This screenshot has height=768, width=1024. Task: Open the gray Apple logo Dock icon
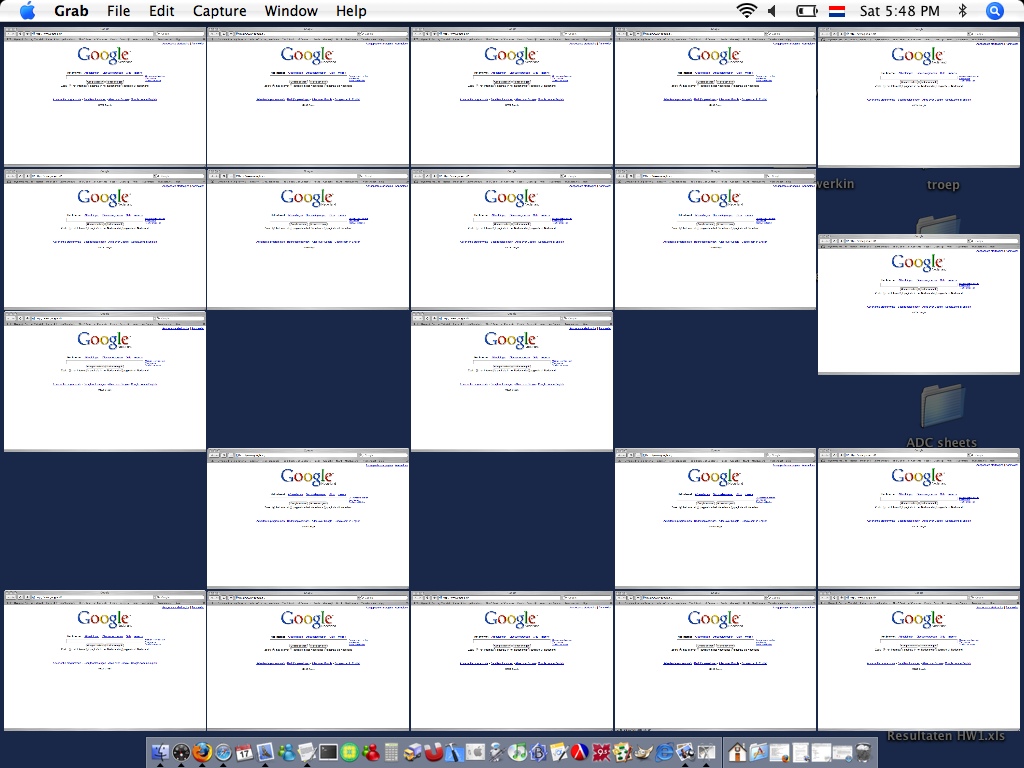coord(475,753)
